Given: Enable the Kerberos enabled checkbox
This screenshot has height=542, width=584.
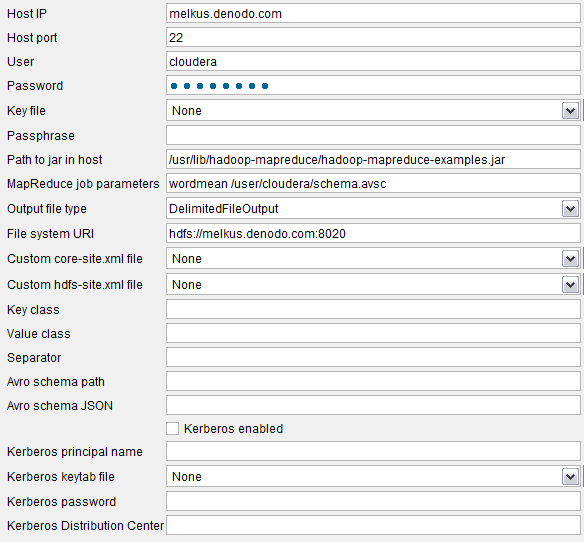Looking at the screenshot, I should [172, 429].
